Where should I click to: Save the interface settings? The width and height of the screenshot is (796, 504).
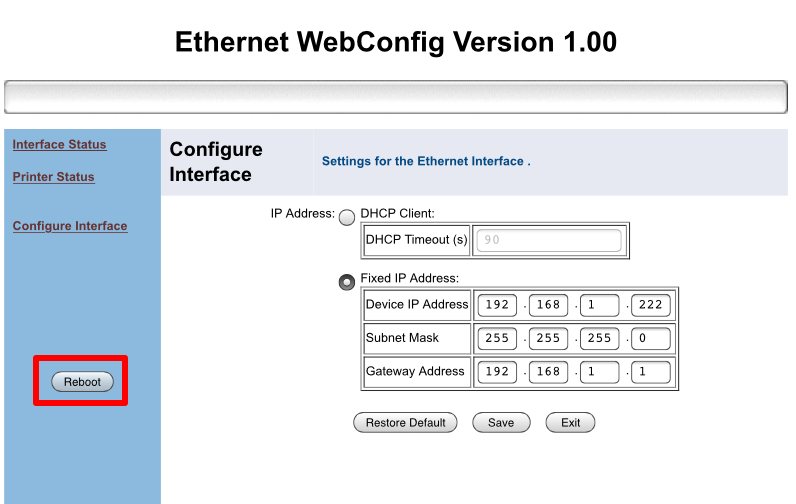(x=501, y=423)
